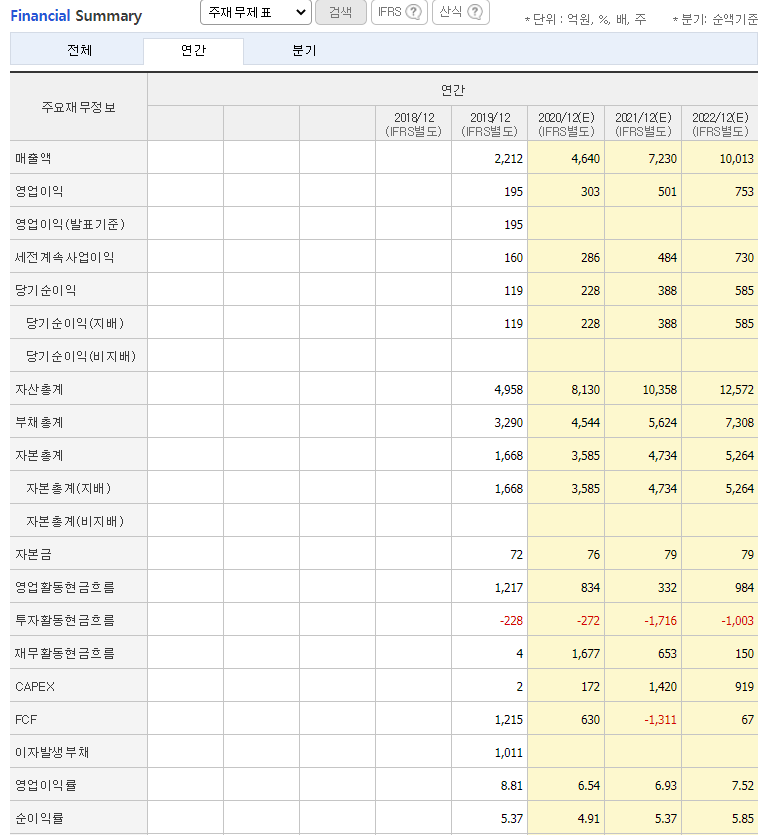Click the 자산총계 row label
The width and height of the screenshot is (766, 835).
[x=39, y=389]
